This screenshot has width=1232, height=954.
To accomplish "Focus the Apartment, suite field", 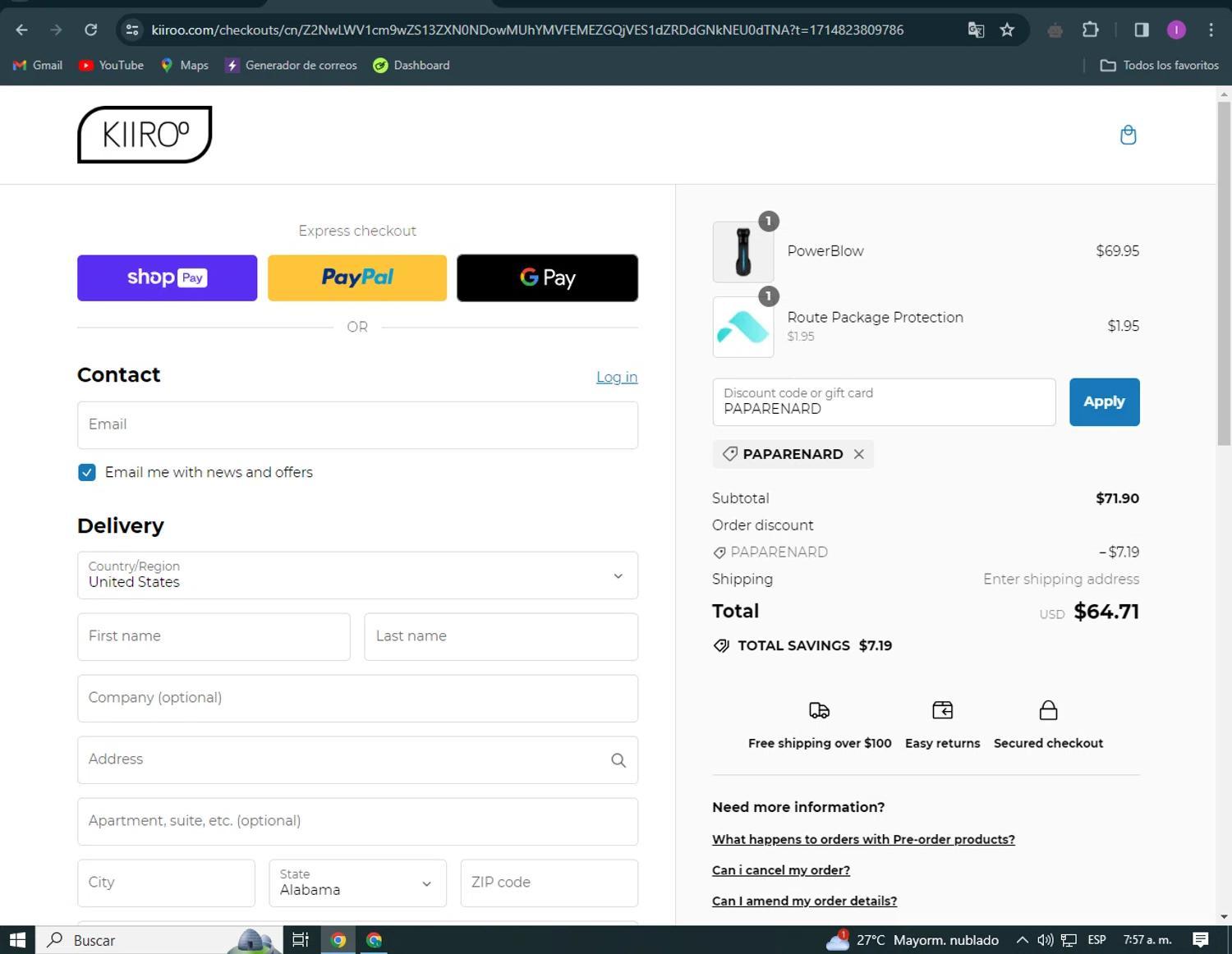I will 357,822.
